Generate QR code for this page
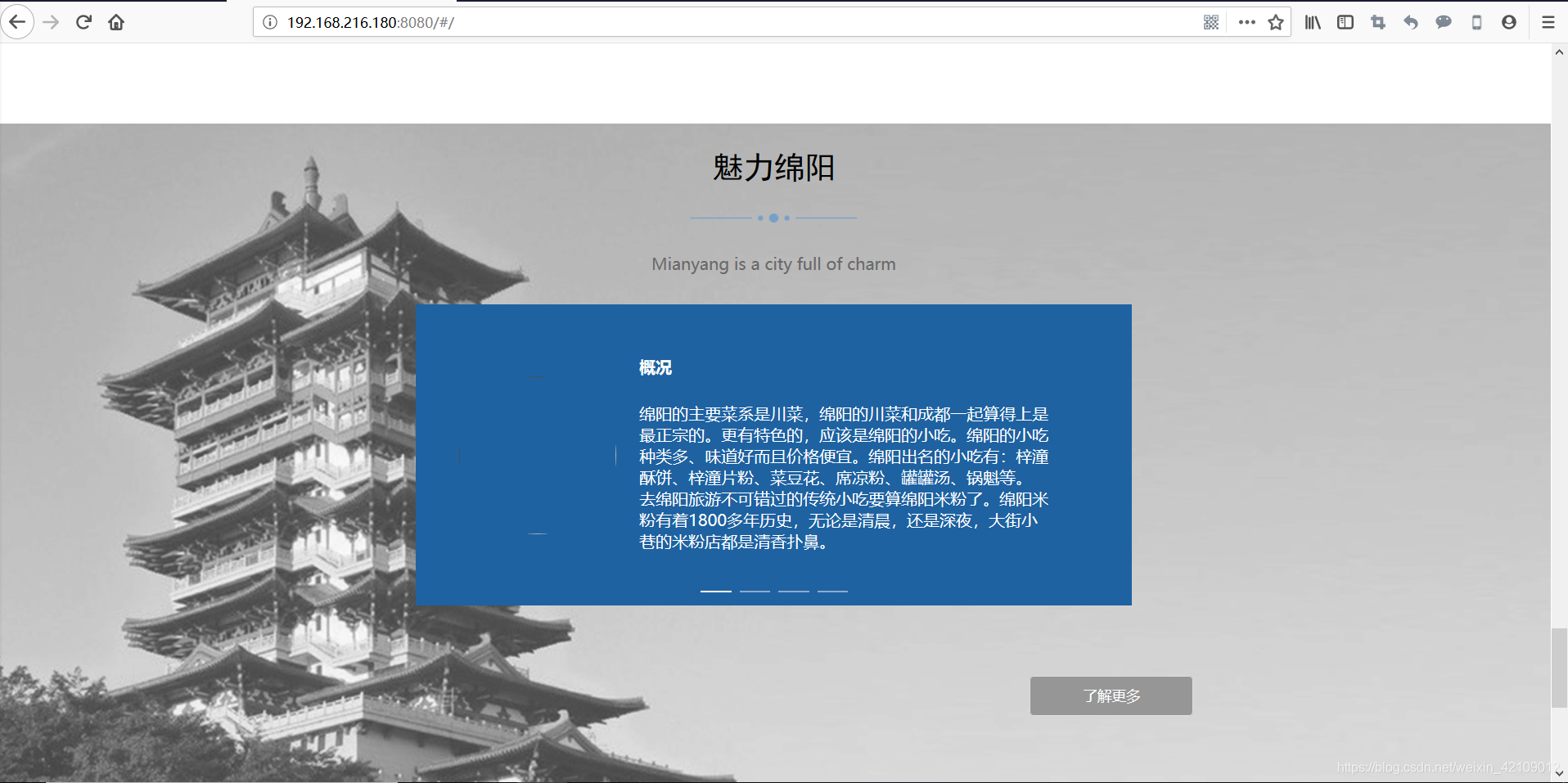 [1211, 22]
